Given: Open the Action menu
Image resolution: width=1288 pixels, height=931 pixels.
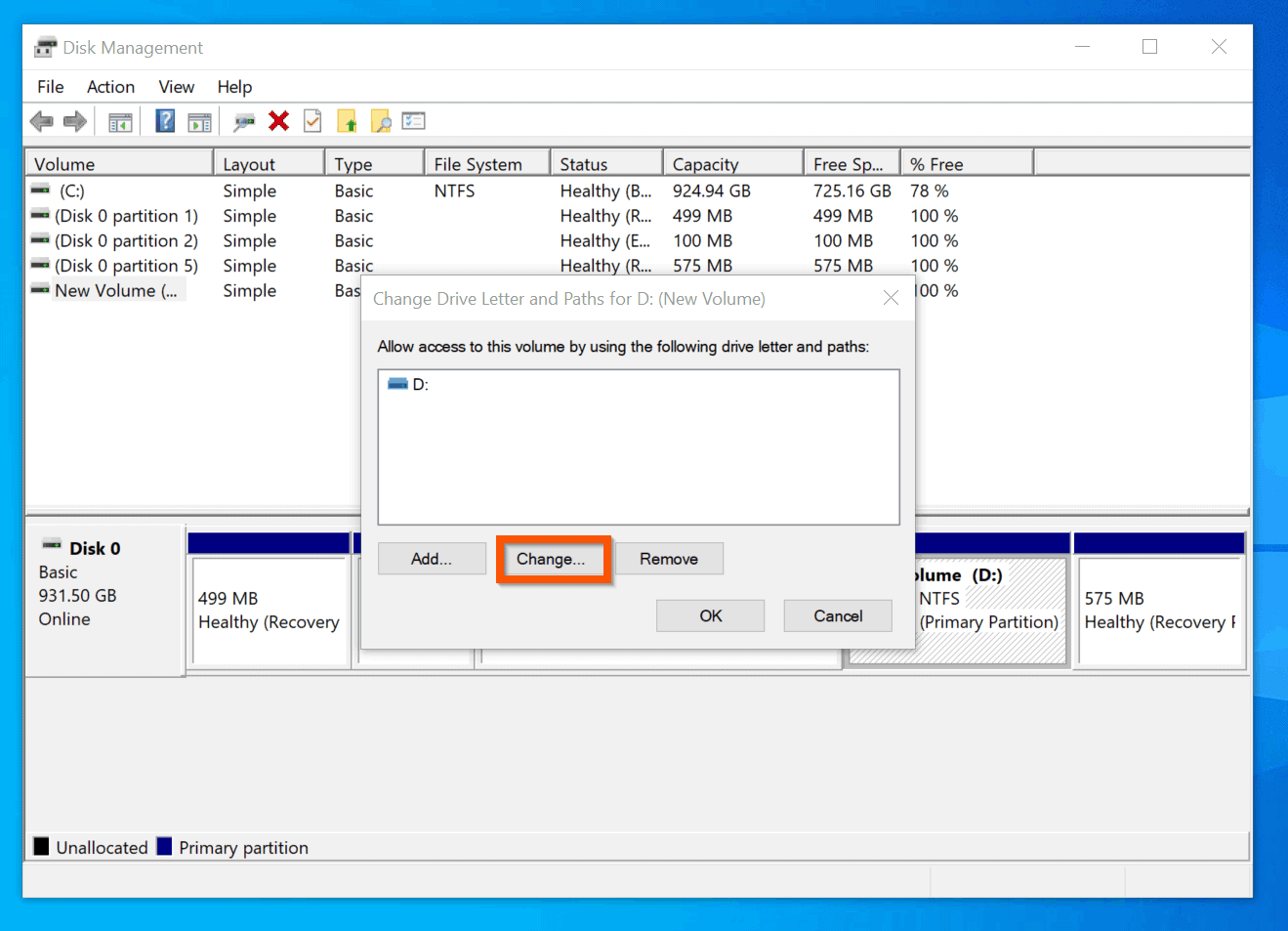Looking at the screenshot, I should (109, 87).
